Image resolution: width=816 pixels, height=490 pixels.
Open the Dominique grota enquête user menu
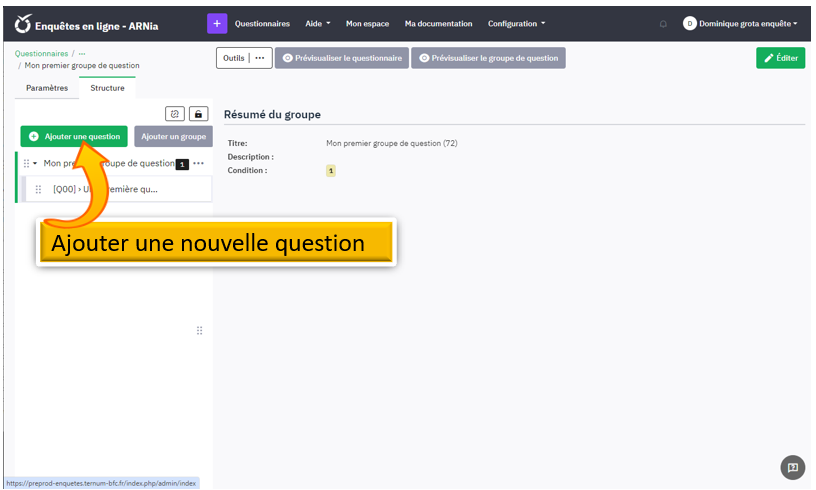[741, 24]
